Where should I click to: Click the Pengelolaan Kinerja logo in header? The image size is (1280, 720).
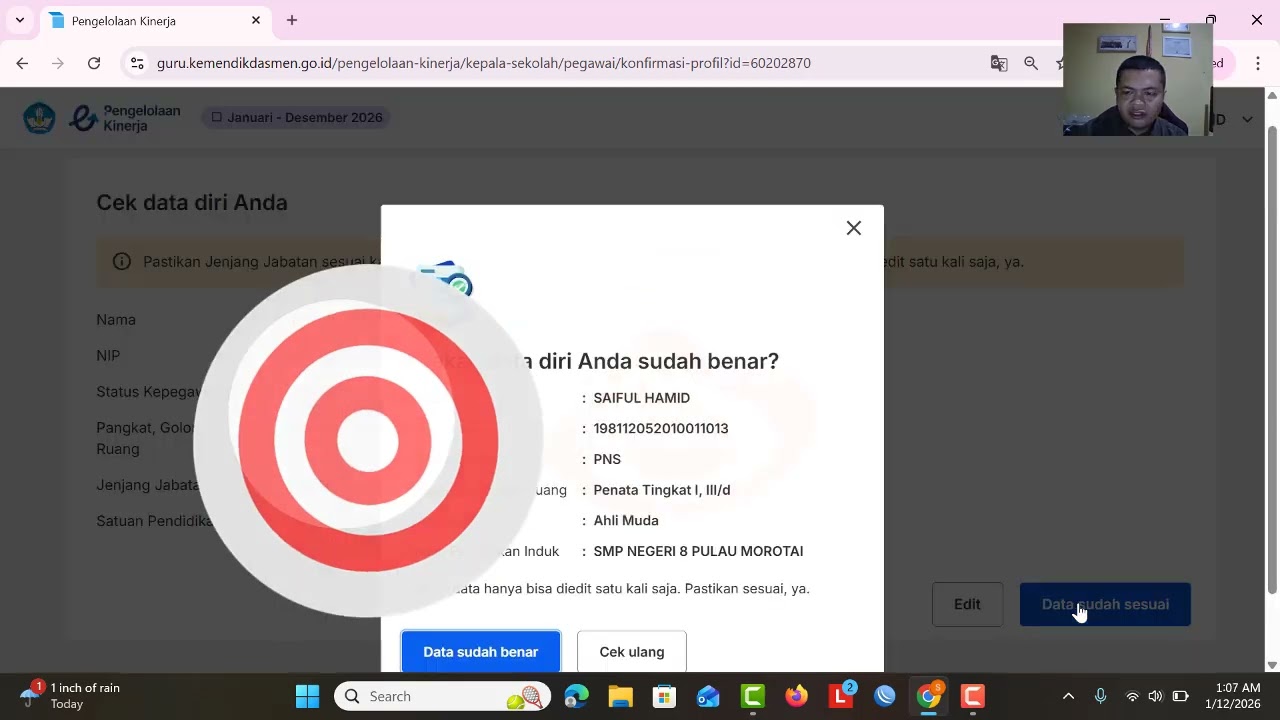click(125, 118)
